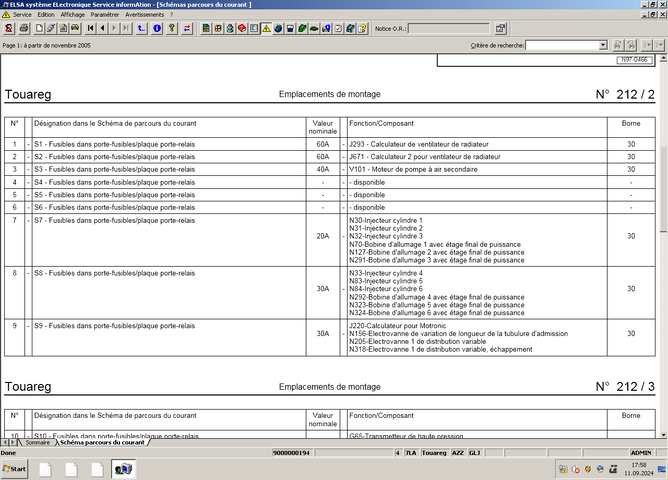
Task: Open the Service menu
Action: [x=22, y=14]
